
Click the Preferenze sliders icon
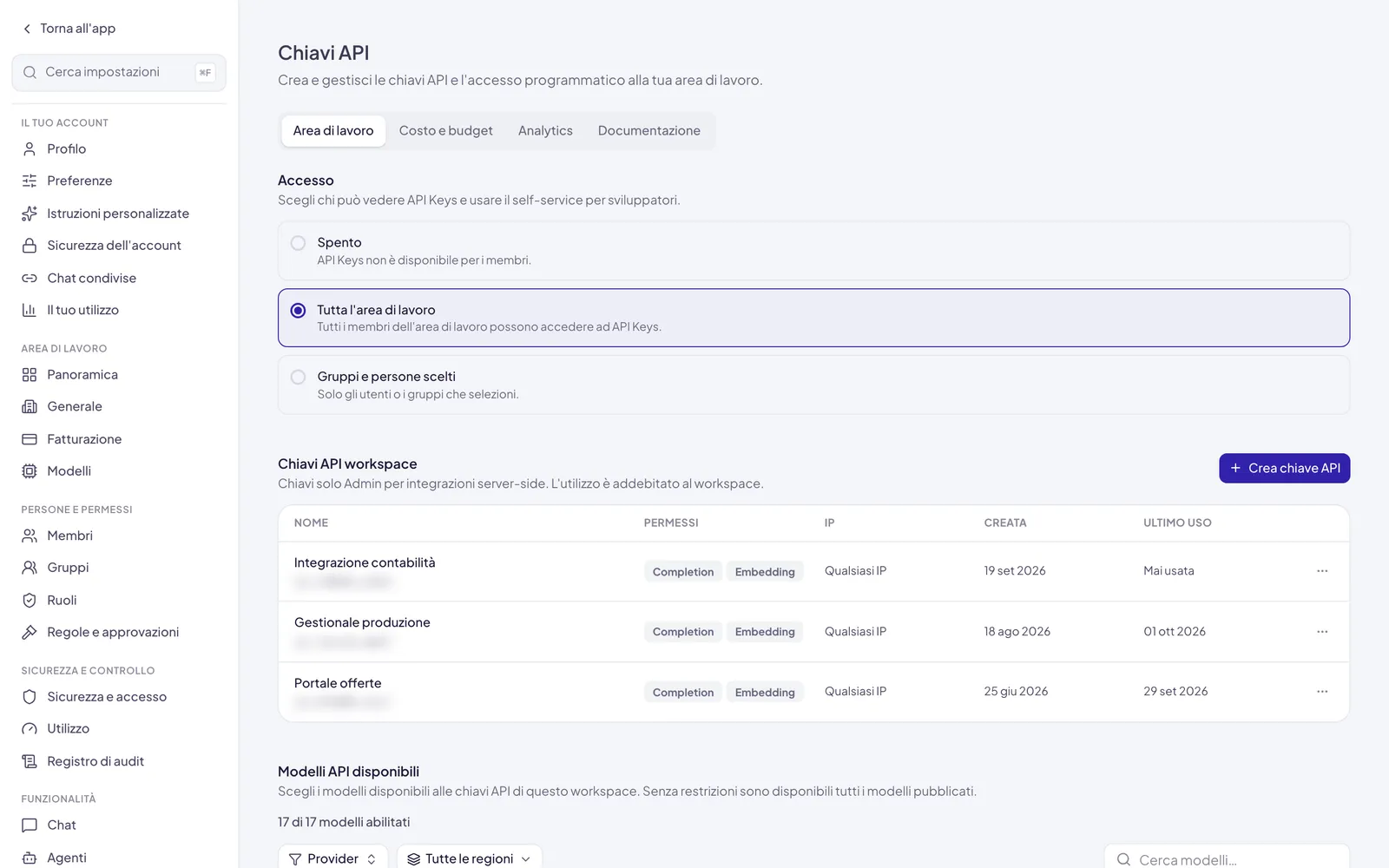30,181
